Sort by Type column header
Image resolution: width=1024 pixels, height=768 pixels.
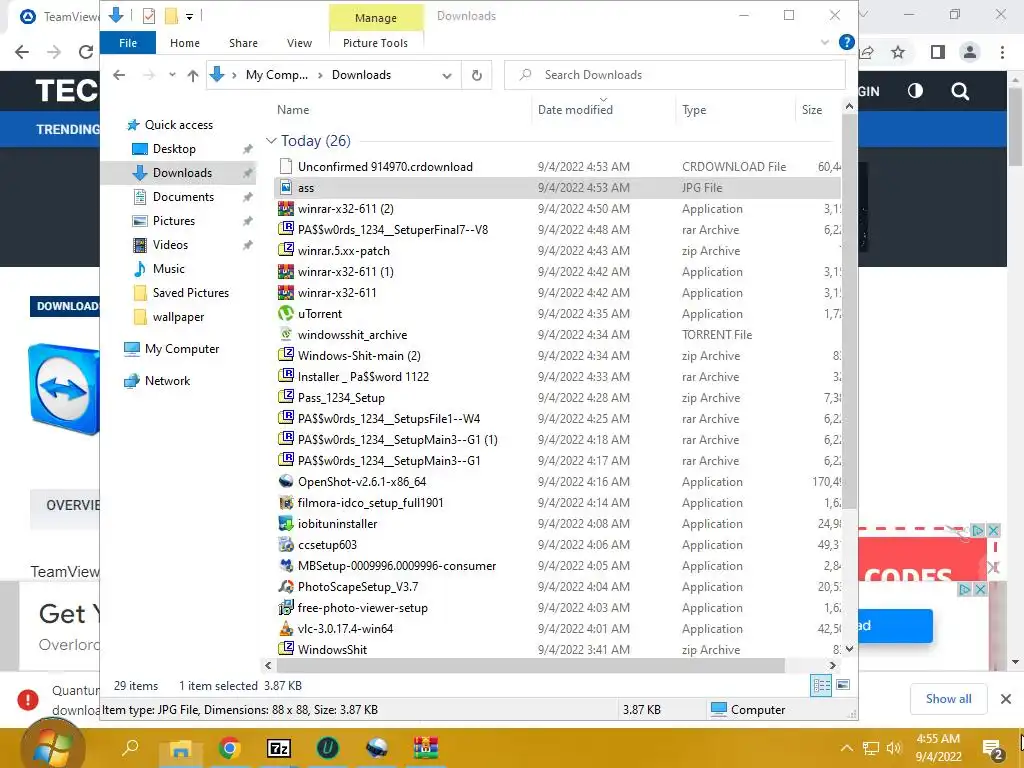(x=694, y=110)
